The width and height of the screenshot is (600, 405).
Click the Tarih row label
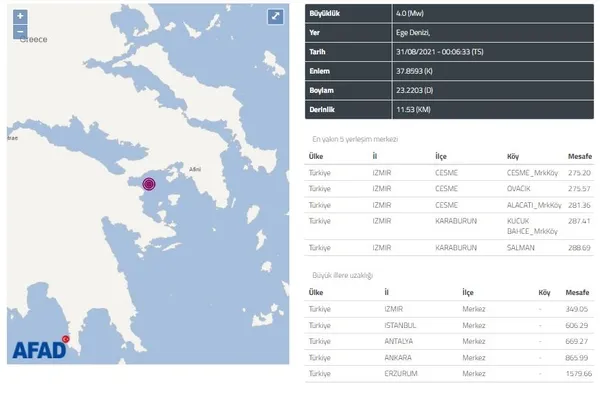click(x=317, y=52)
